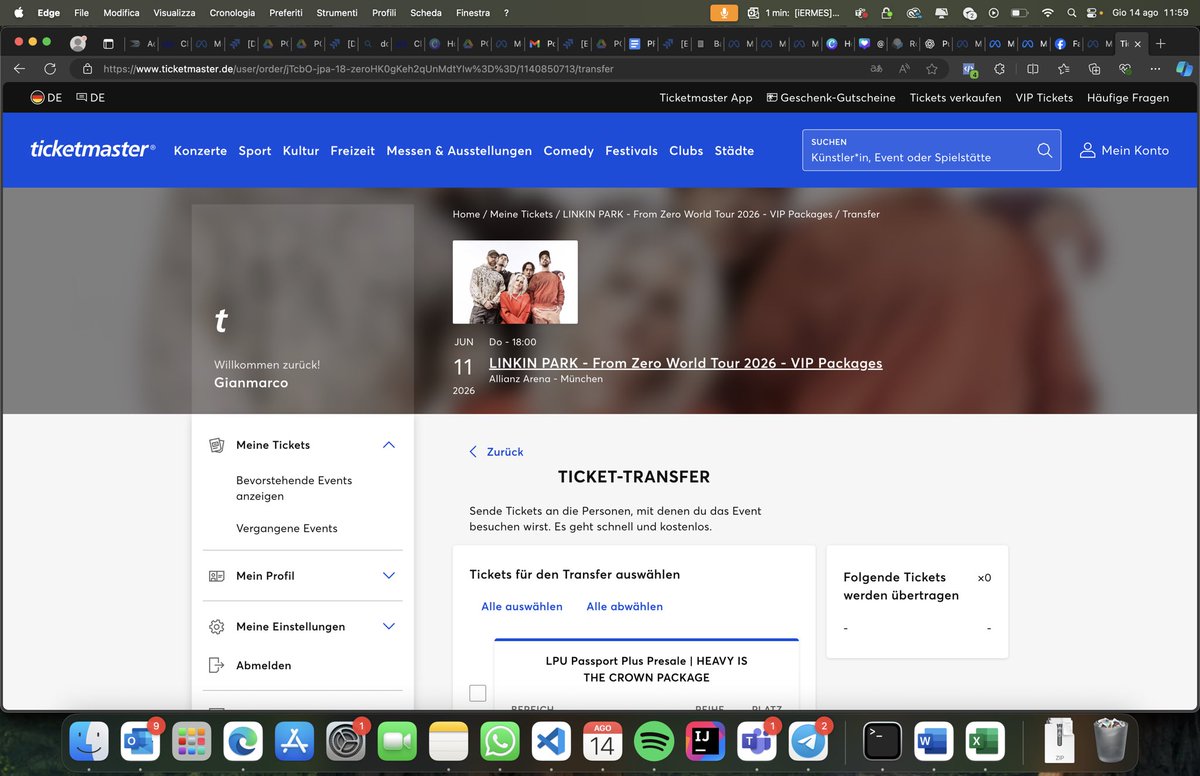Launch IntelliJ IDEA from the Dock
Viewport: 1200px width, 776px height.
click(706, 741)
